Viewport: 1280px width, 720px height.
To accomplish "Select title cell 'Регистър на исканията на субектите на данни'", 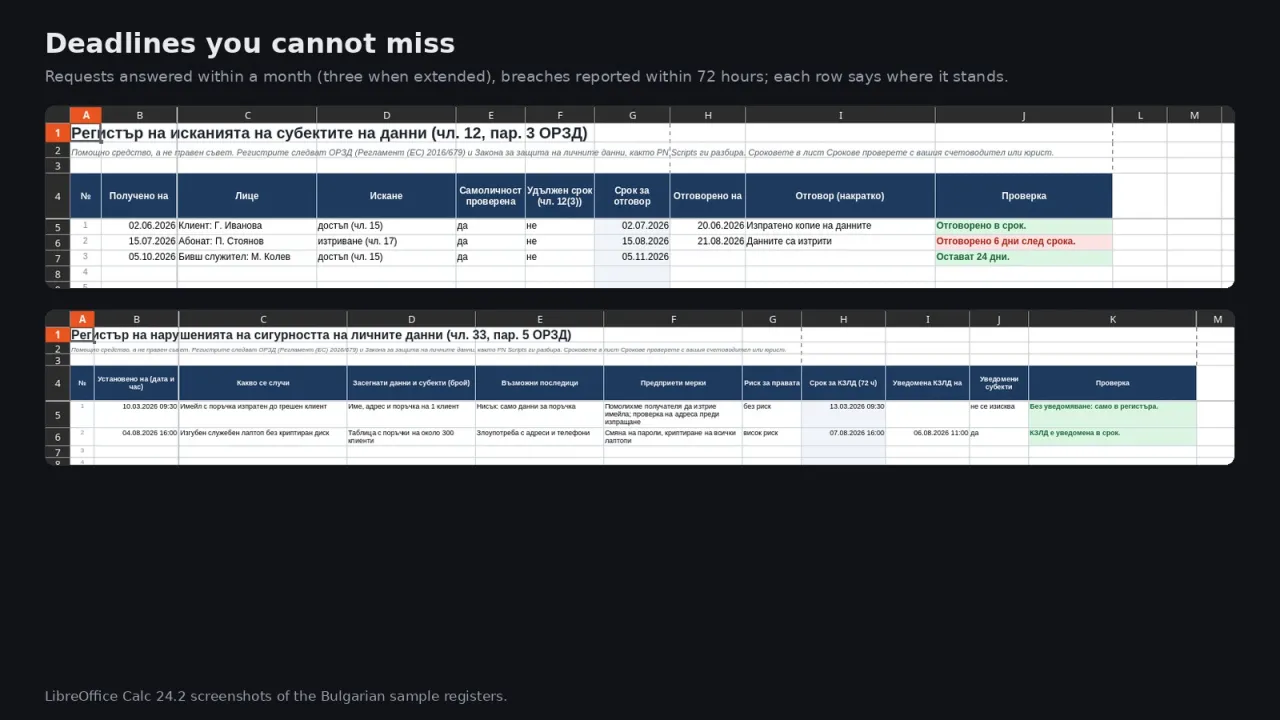I will click(329, 133).
